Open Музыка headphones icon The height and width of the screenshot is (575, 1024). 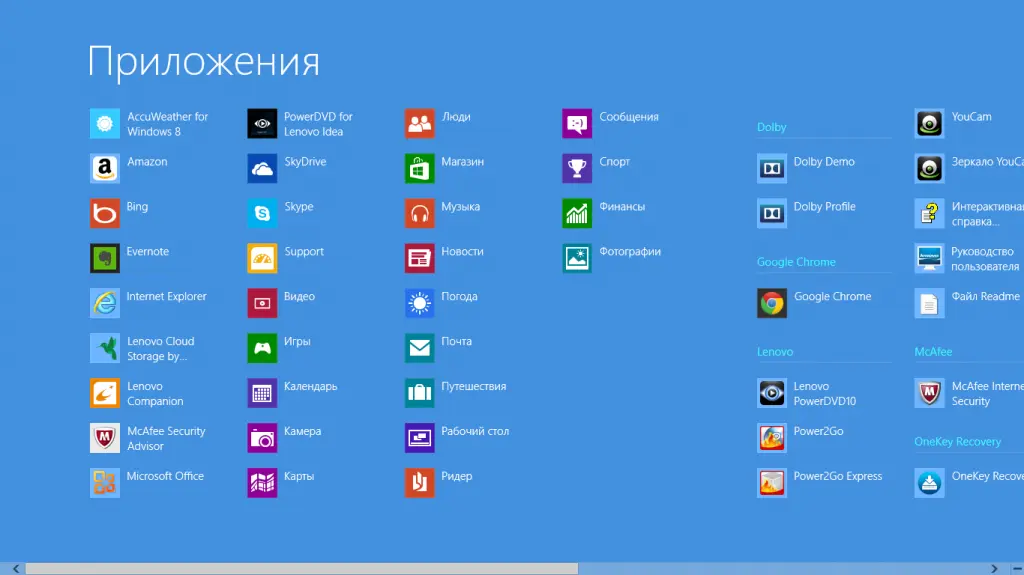[x=419, y=214]
